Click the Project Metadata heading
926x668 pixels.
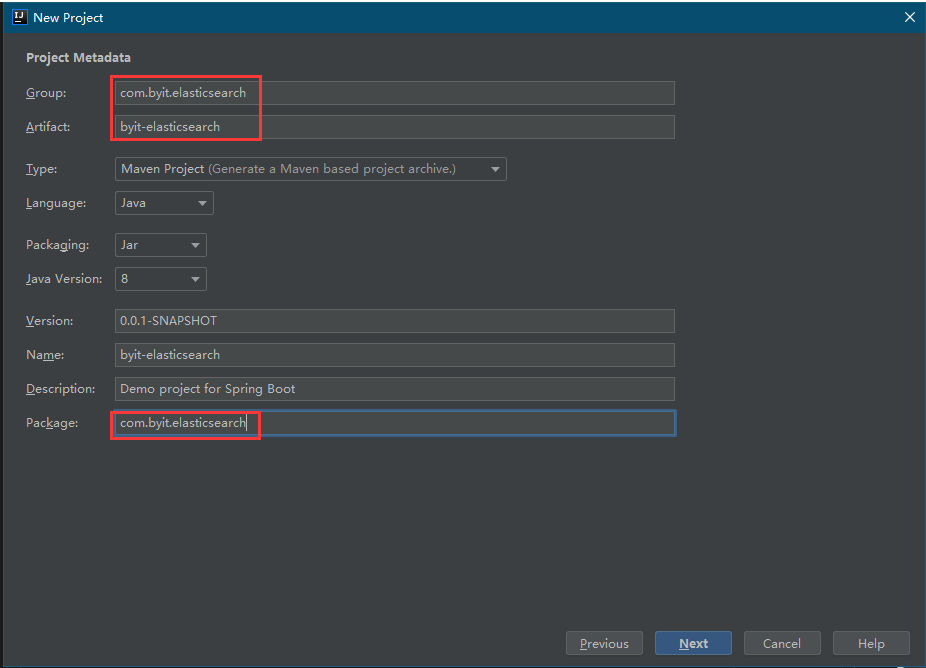pos(78,57)
